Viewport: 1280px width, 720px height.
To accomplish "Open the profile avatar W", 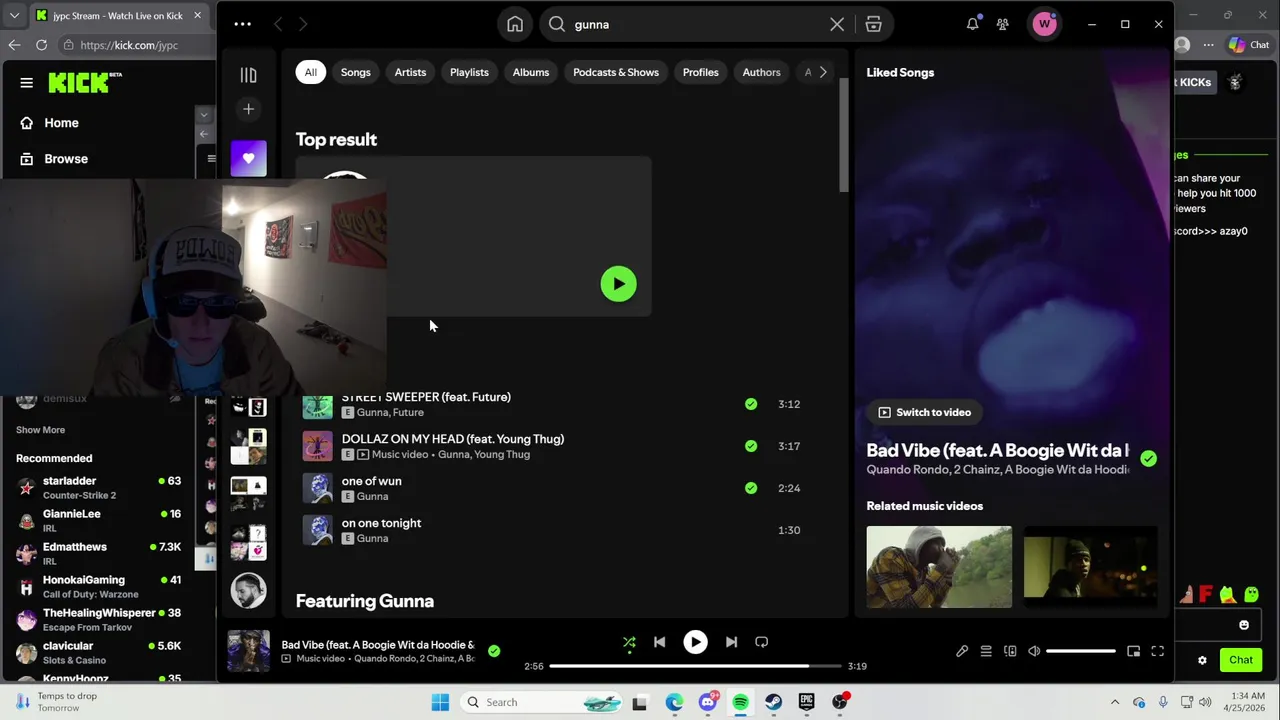I will coord(1045,24).
